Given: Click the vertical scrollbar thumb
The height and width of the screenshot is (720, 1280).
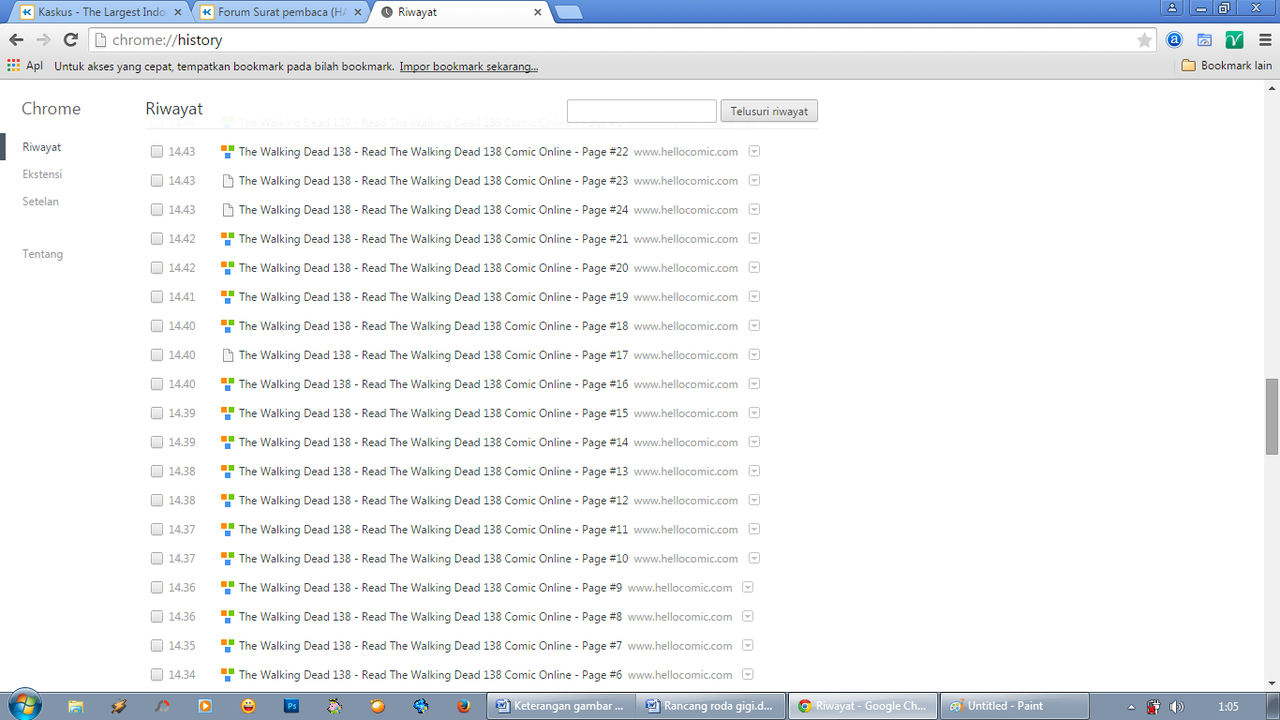Looking at the screenshot, I should click(x=1272, y=416).
